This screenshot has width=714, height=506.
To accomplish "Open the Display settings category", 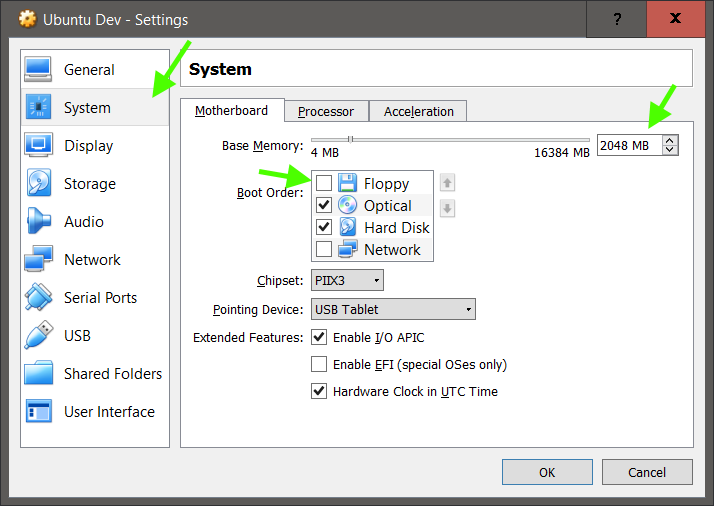I will pos(95,145).
